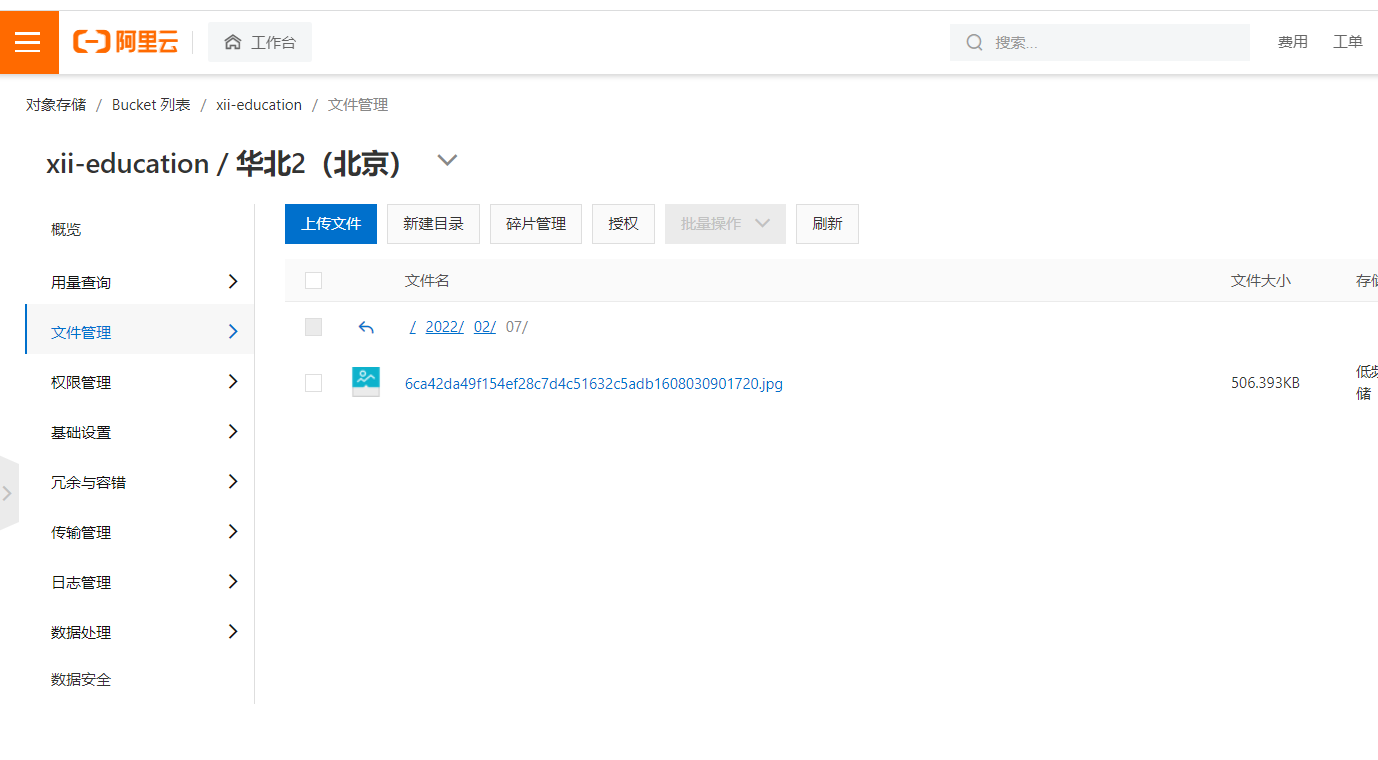
Task: Open the jpg file named 6ca42da...1720.jpg
Action: pyautogui.click(x=593, y=383)
